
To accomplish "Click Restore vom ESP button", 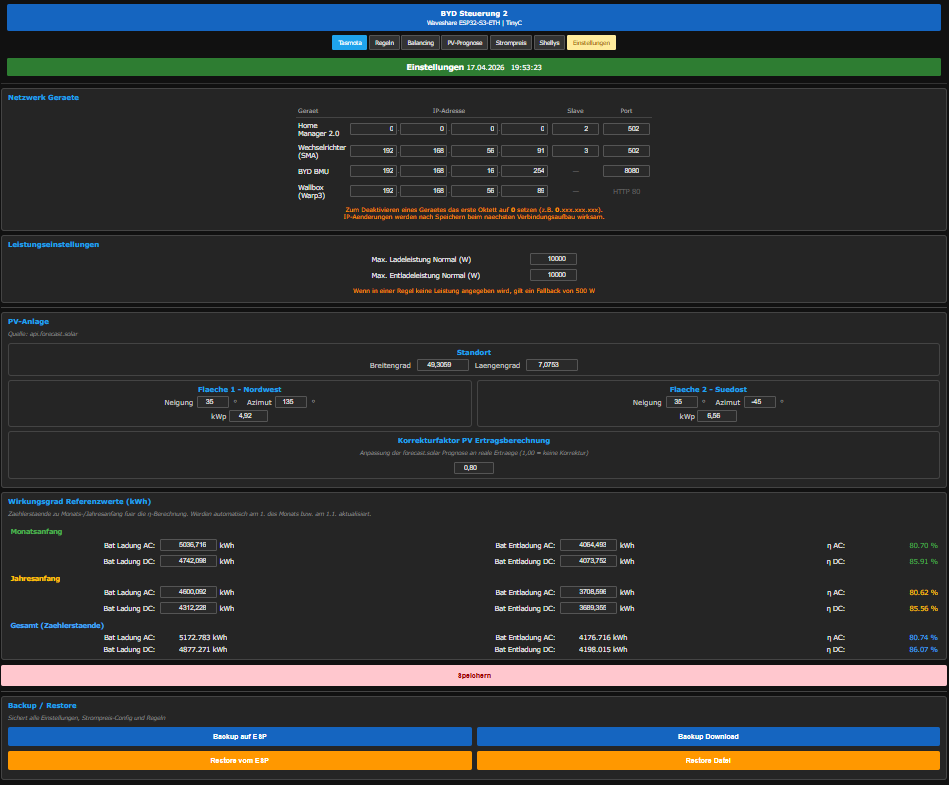I will click(x=240, y=761).
